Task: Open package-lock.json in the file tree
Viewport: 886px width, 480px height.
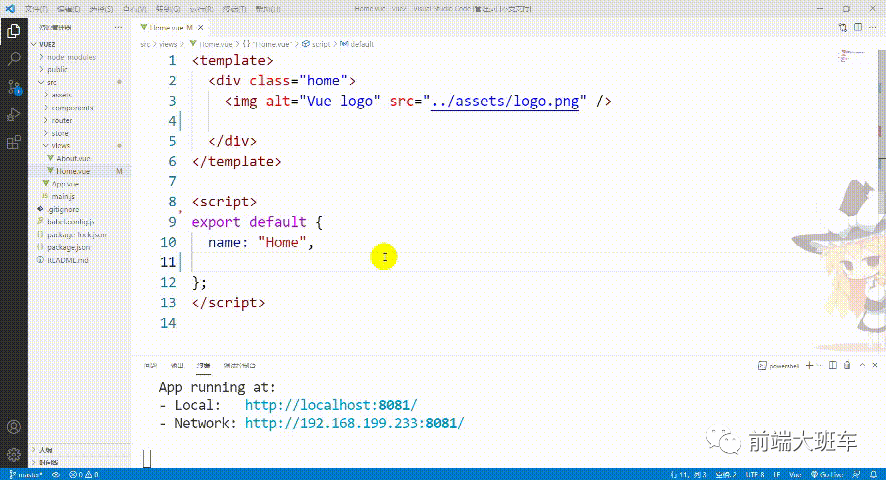Action: (x=80, y=235)
